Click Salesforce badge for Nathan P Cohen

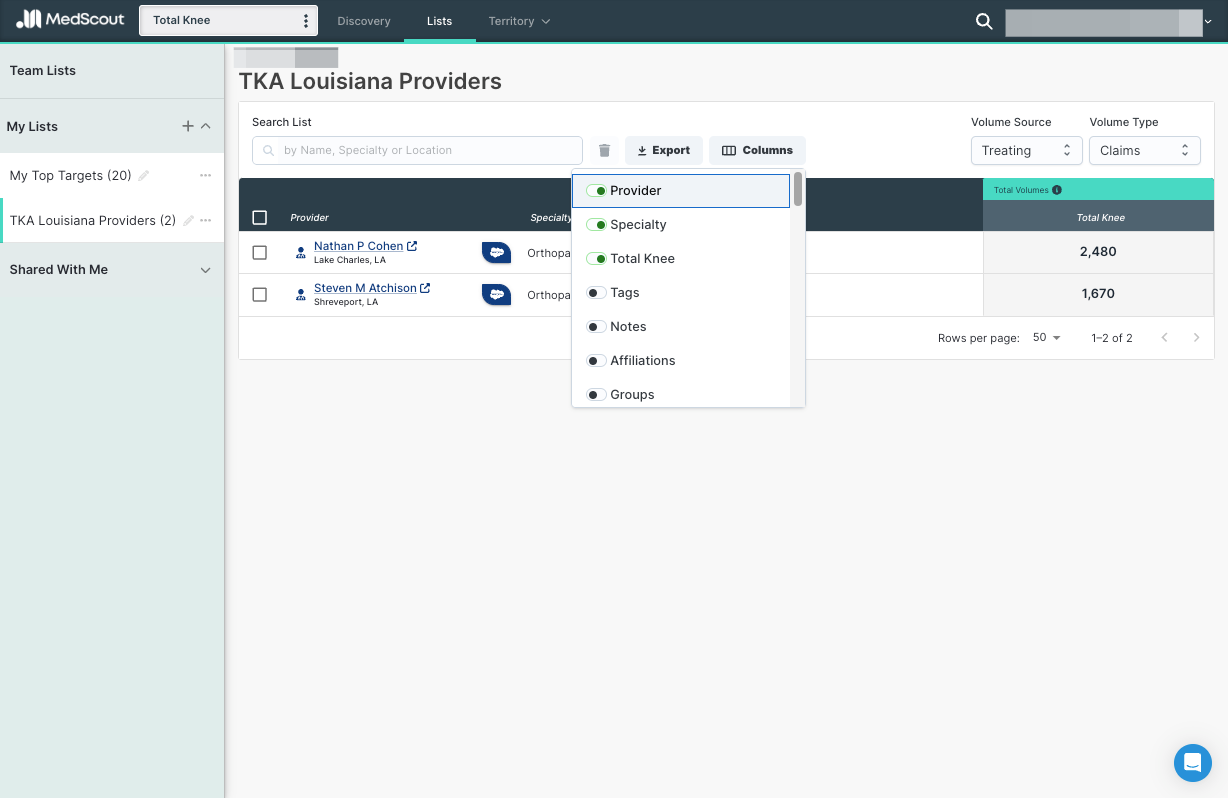496,252
